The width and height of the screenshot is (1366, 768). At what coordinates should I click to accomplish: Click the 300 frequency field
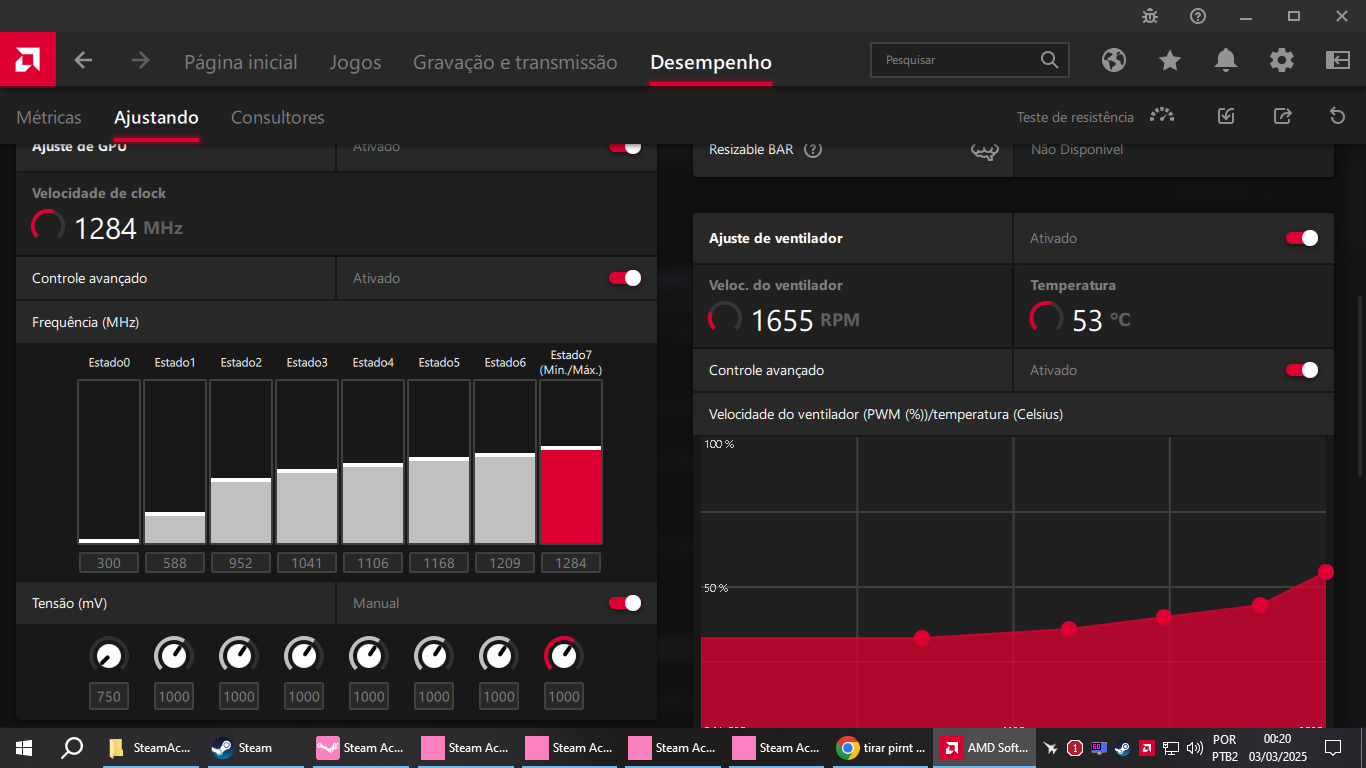pyautogui.click(x=109, y=563)
